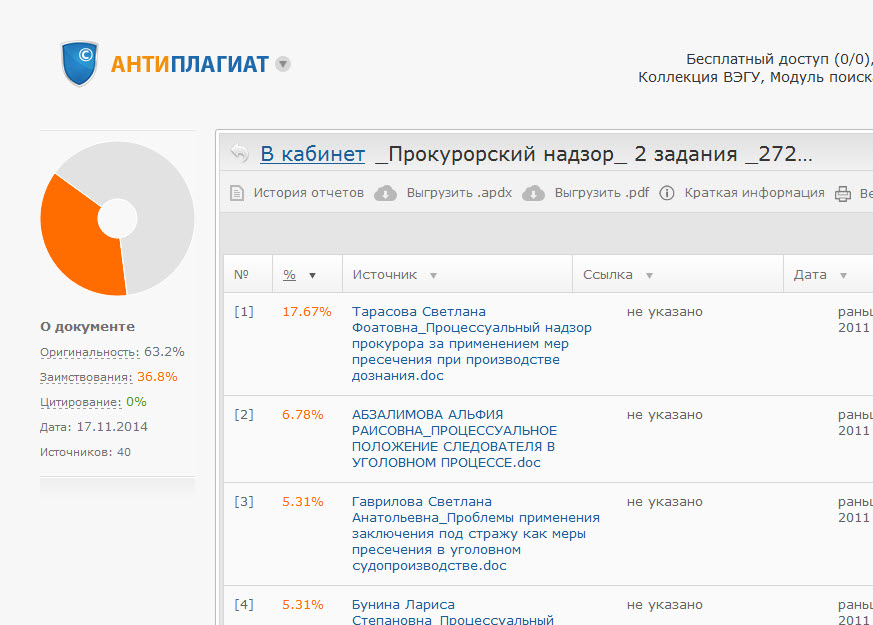Screen dimensions: 873x625
Task: Click не указано in the Гаврилова row
Action: 665,501
